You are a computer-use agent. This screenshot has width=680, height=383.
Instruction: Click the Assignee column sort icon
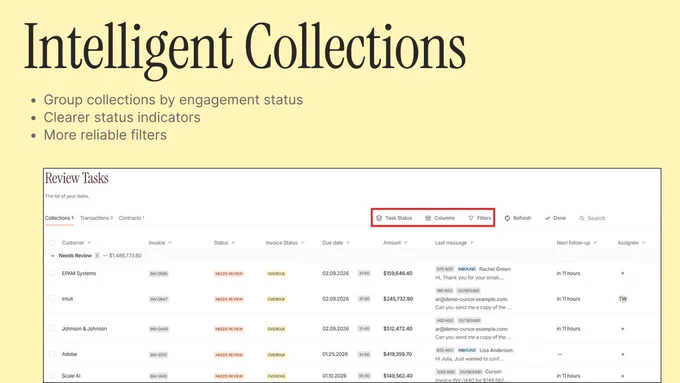(644, 243)
